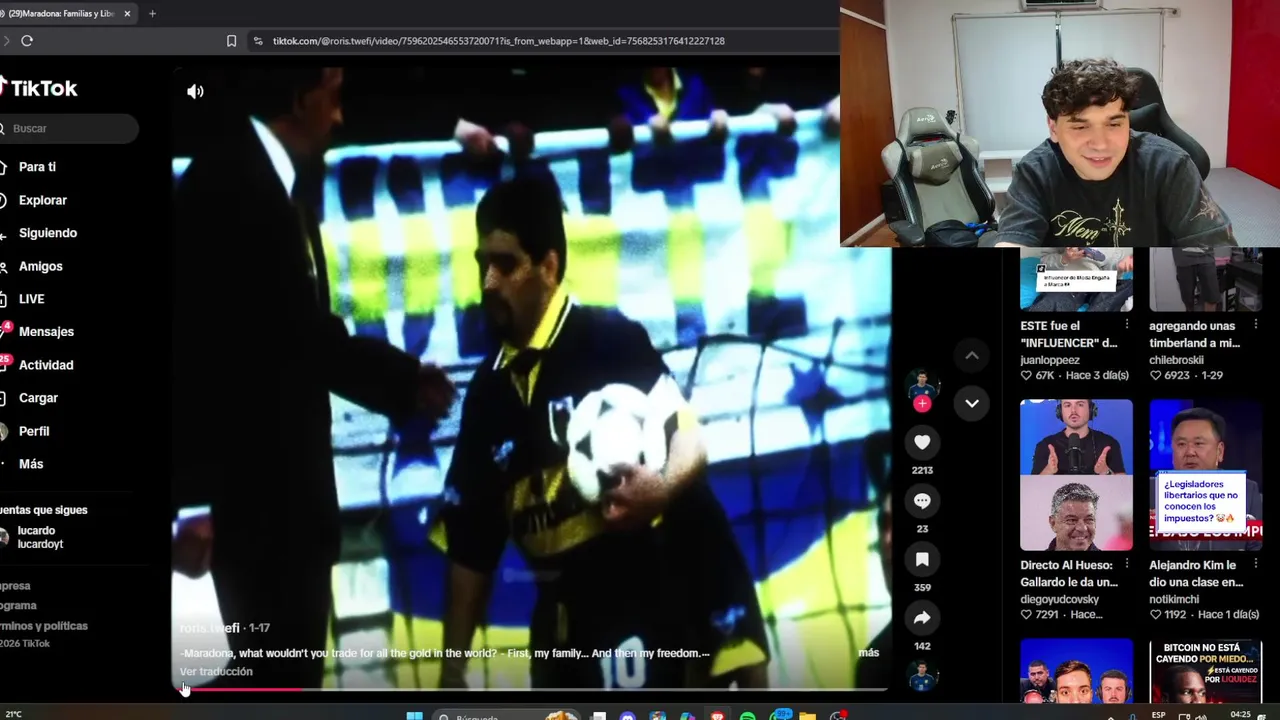The image size is (1280, 720).
Task: Open Spotify from the taskbar
Action: coord(748,716)
